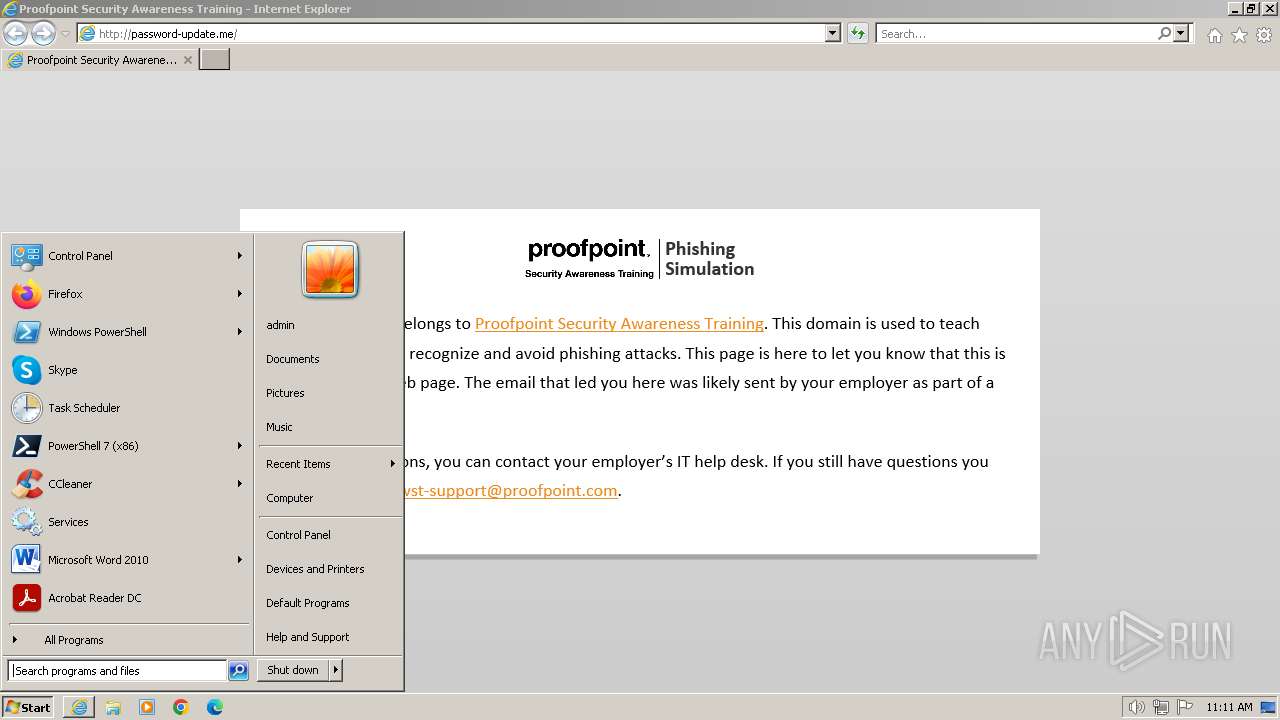The image size is (1280, 720).
Task: Click the address bar URL field
Action: 450,33
